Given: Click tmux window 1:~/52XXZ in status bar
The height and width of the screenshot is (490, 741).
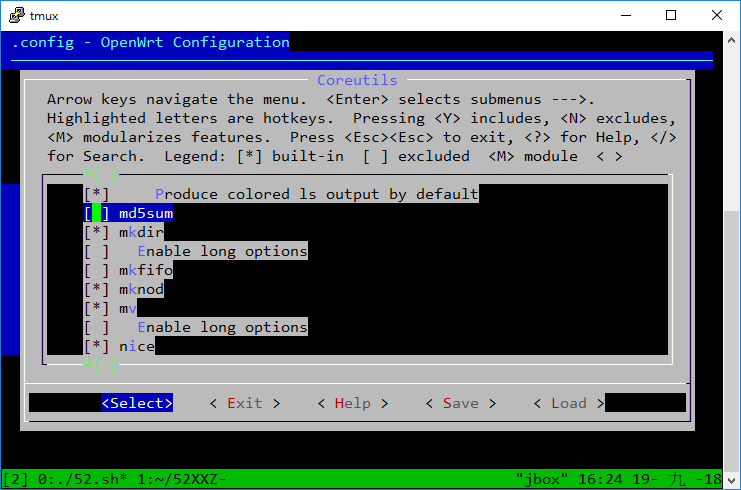Looking at the screenshot, I should [x=181, y=479].
